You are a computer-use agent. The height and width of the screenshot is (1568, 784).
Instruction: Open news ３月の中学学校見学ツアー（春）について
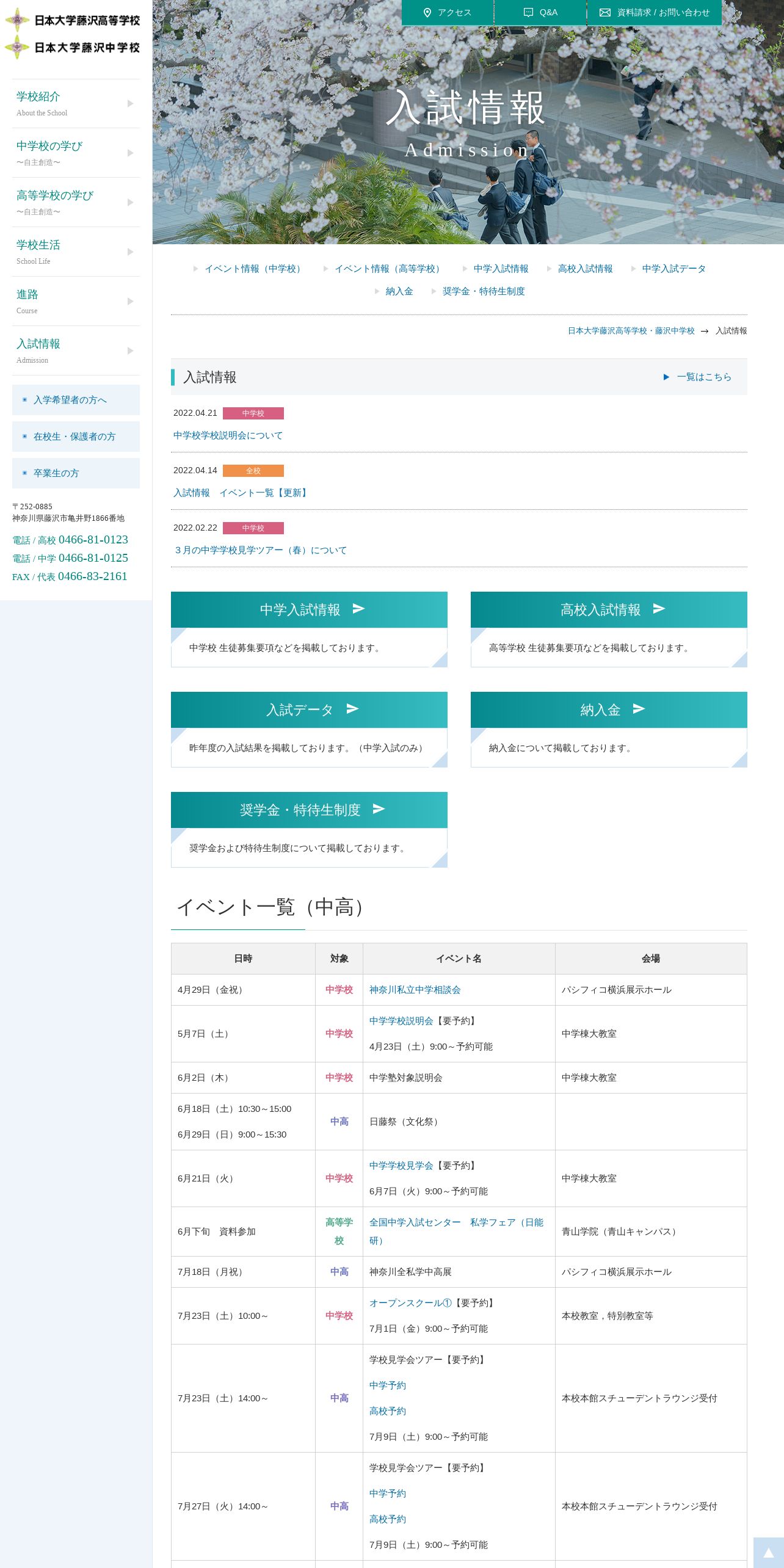pyautogui.click(x=260, y=550)
